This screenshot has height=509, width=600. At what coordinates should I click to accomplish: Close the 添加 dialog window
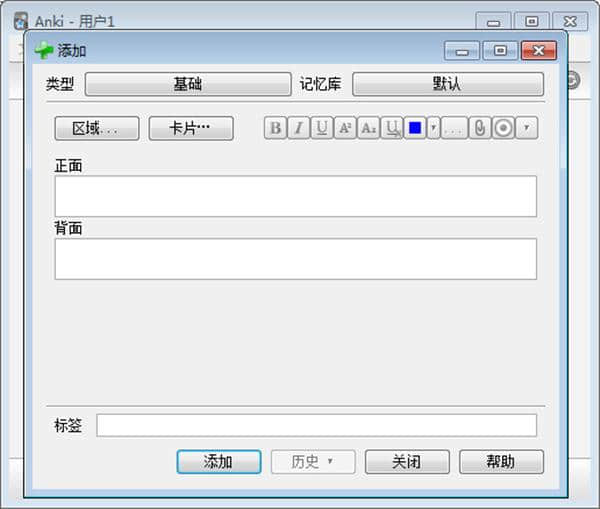(x=539, y=51)
